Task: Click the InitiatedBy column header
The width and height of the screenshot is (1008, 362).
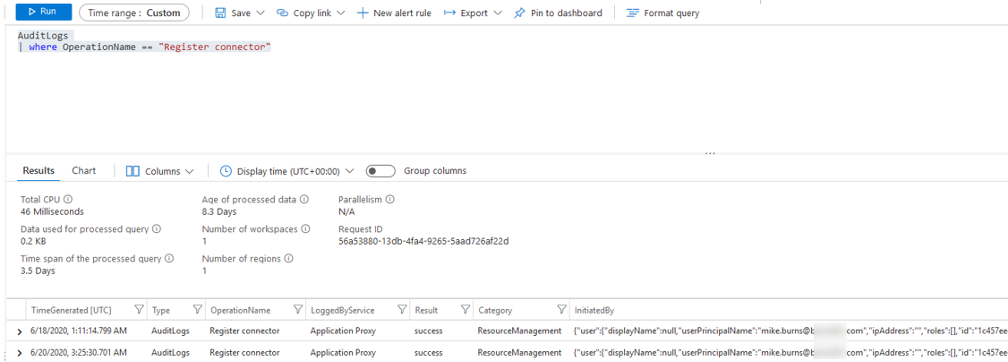Action: click(595, 311)
